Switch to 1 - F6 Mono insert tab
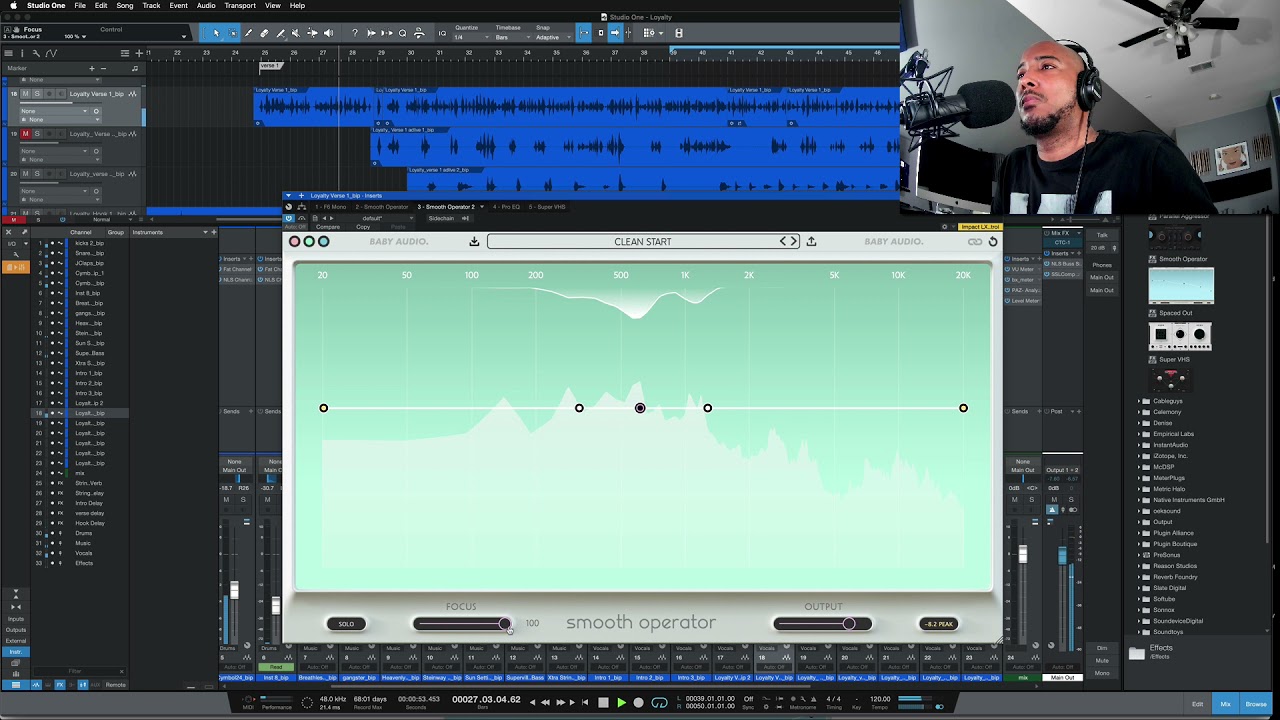Screen dimensions: 1280x720 [x=330, y=207]
